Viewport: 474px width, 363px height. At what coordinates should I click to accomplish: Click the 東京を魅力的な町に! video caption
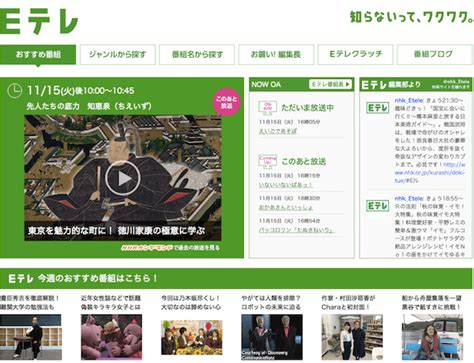(116, 231)
